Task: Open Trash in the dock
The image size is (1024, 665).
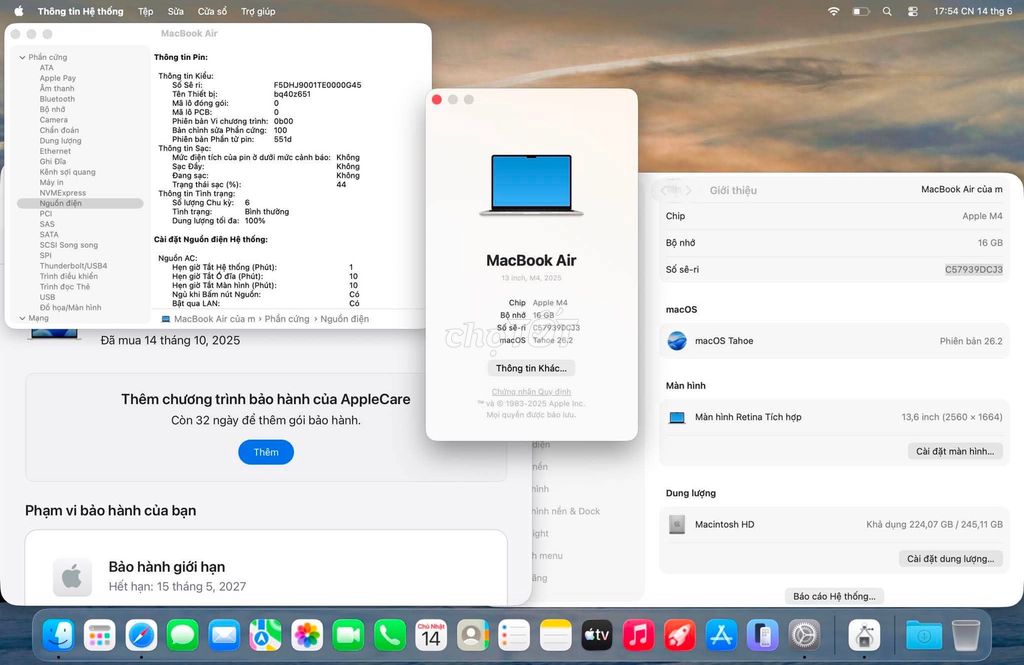Action: (966, 635)
